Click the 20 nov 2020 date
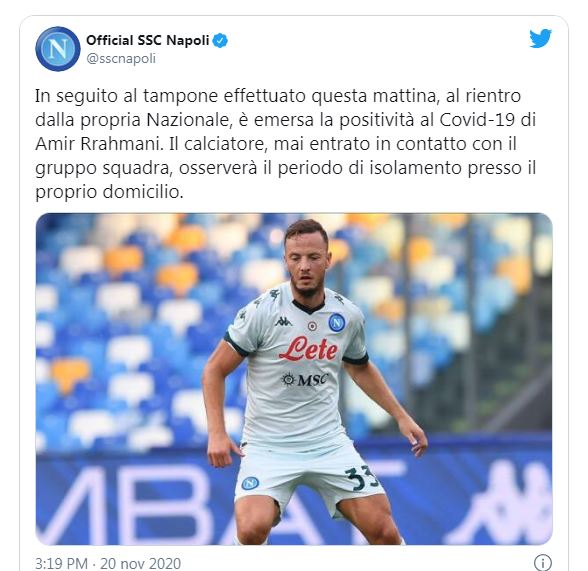 (x=140, y=564)
